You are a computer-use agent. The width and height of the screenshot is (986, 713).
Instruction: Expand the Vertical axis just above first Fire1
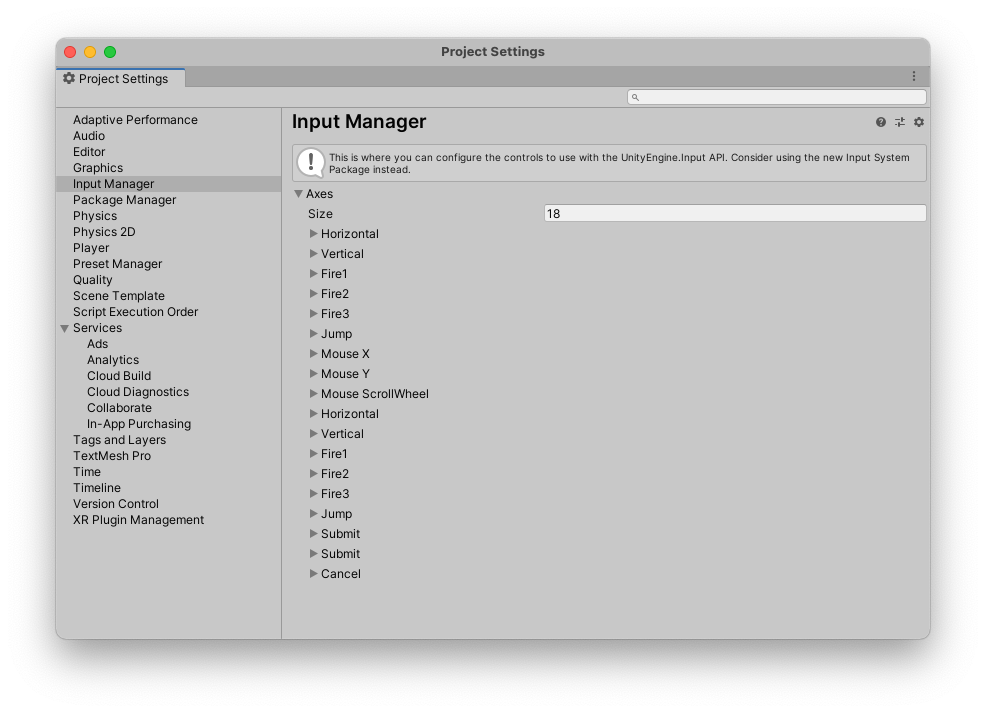click(x=313, y=253)
